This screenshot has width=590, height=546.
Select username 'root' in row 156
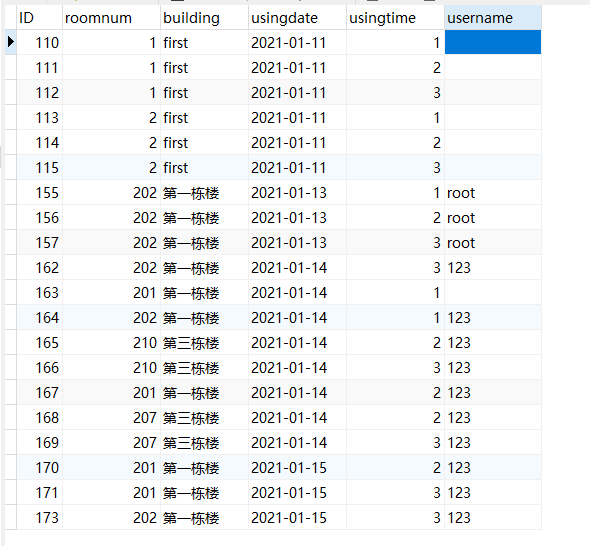pos(493,217)
